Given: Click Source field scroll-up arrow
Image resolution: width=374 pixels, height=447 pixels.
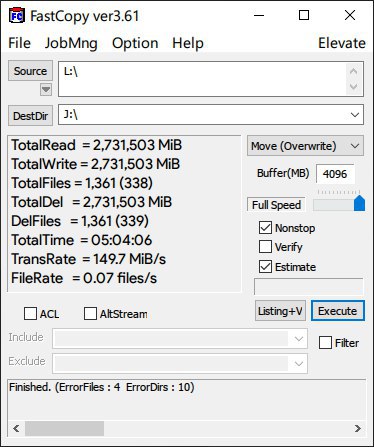Looking at the screenshot, I should click(x=354, y=71).
